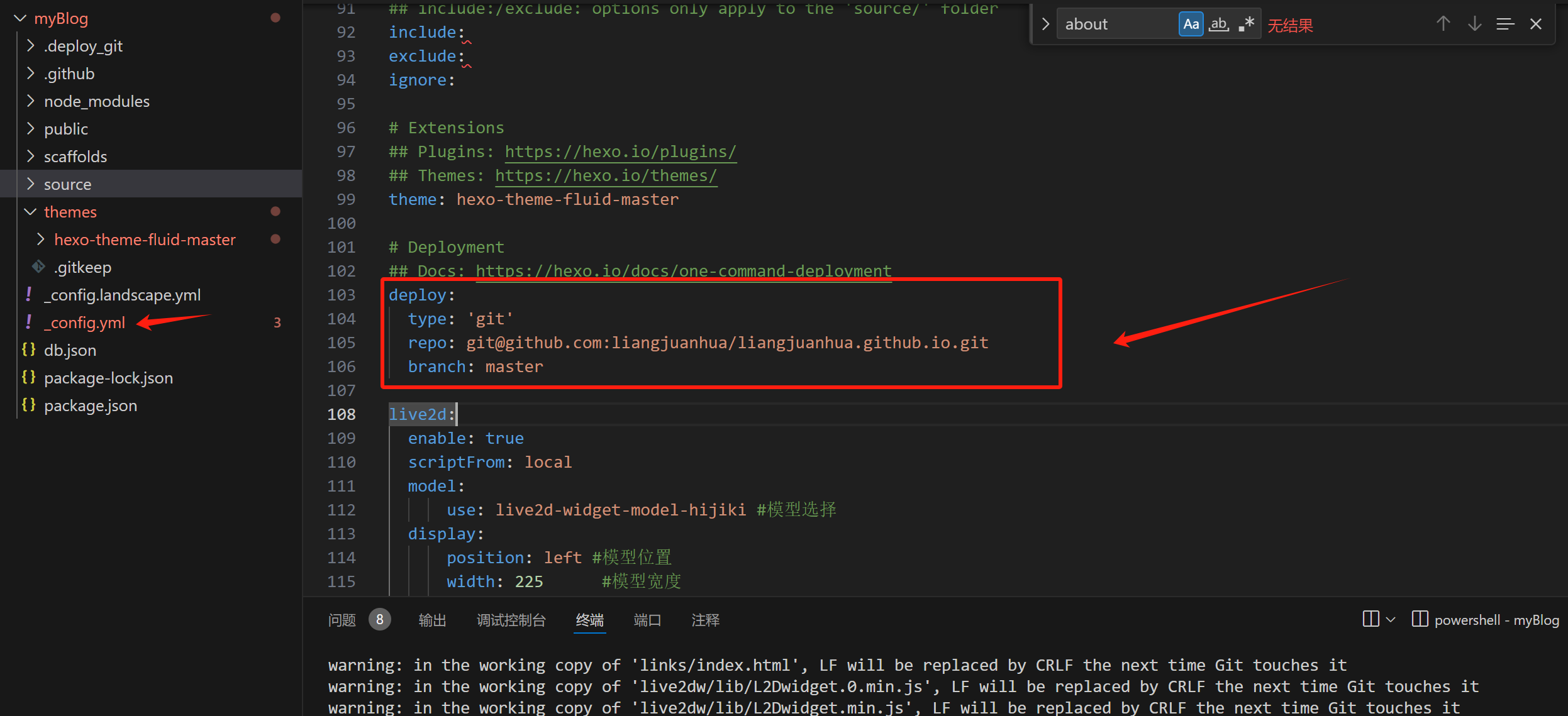Click the JSON braces icon for package.json
The image size is (1568, 716).
(x=28, y=405)
